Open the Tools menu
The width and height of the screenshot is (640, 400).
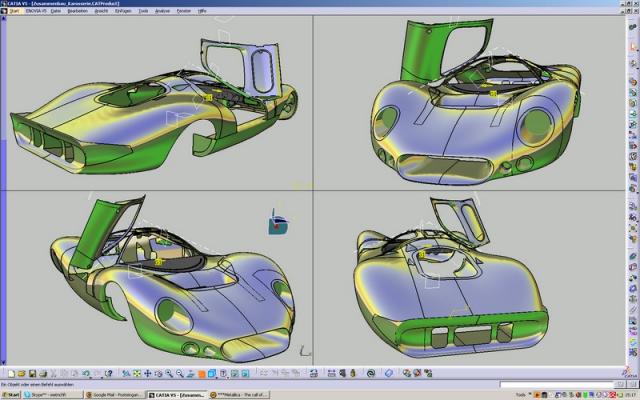(143, 11)
